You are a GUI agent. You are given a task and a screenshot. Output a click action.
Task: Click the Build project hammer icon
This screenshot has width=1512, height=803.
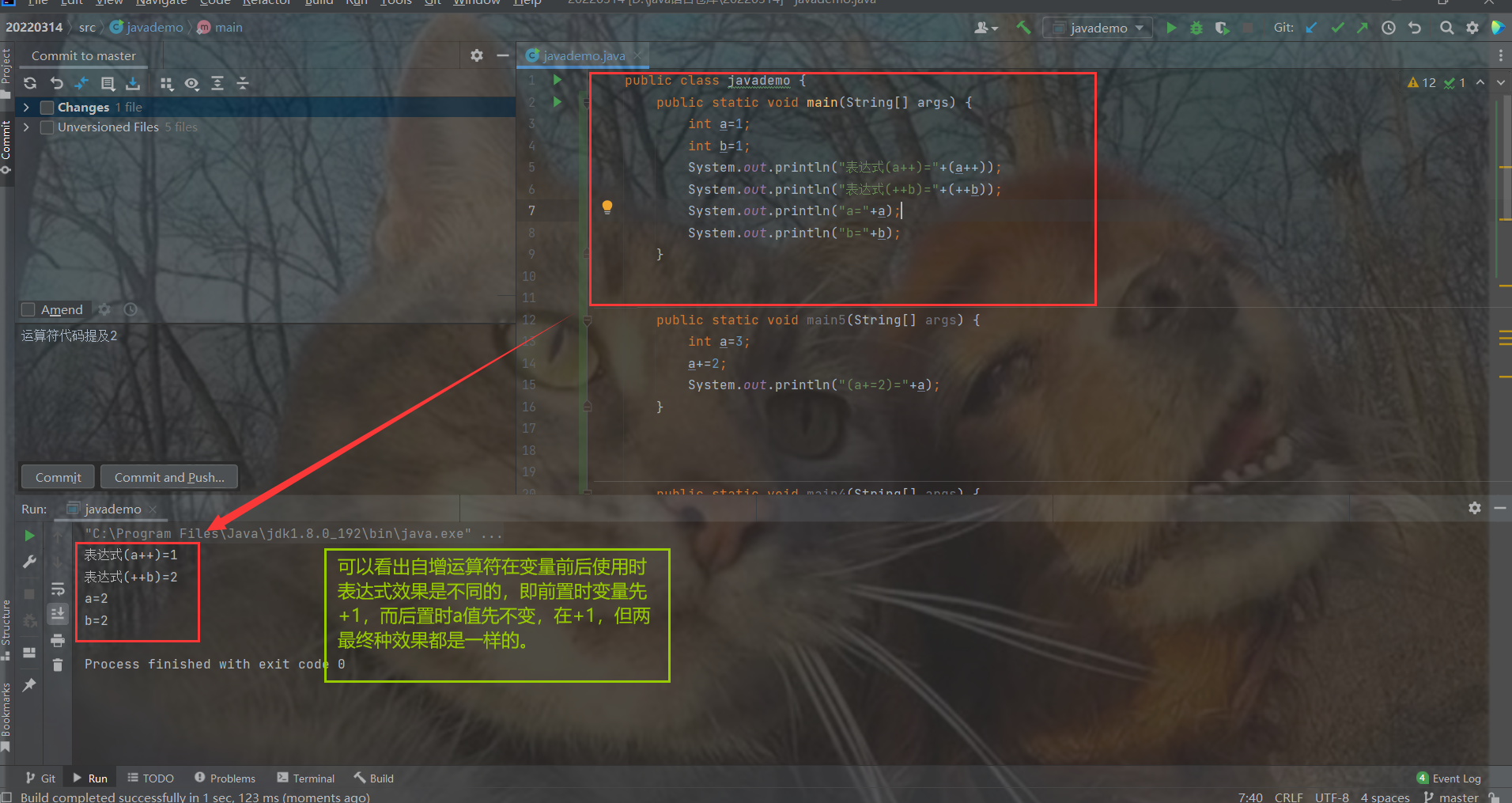(1024, 28)
